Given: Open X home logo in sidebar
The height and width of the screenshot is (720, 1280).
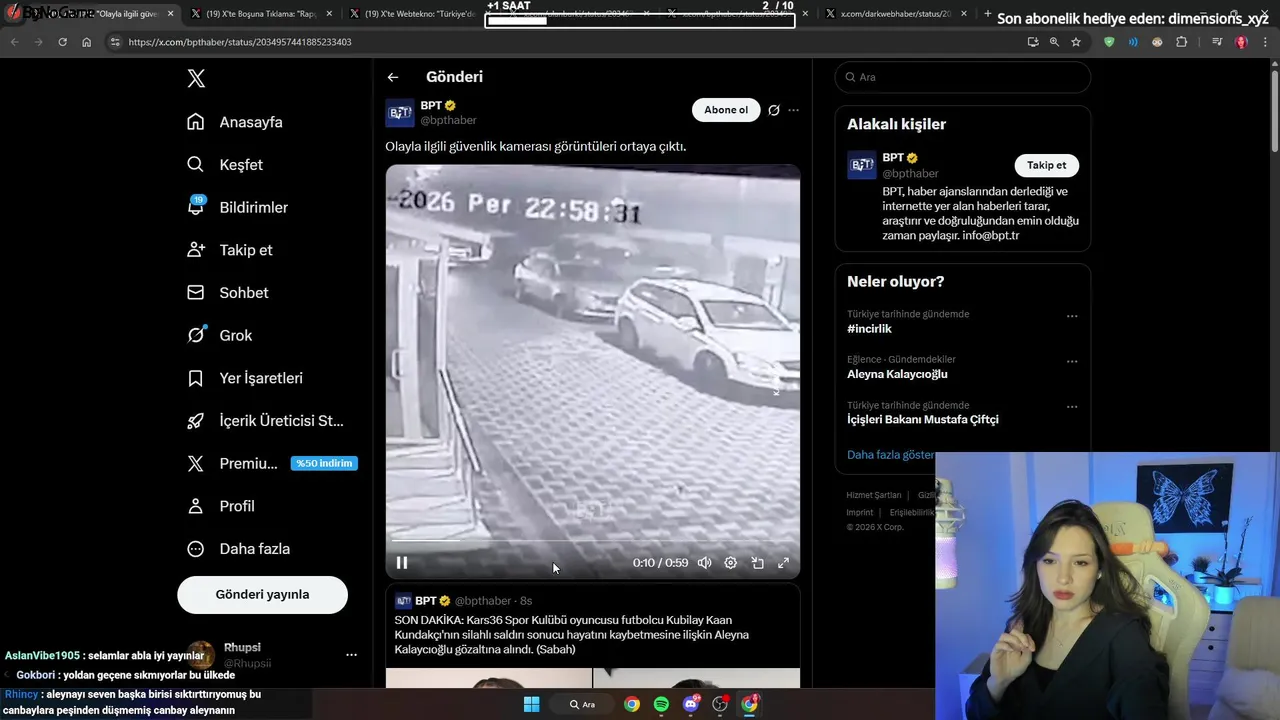Looking at the screenshot, I should click(x=196, y=79).
